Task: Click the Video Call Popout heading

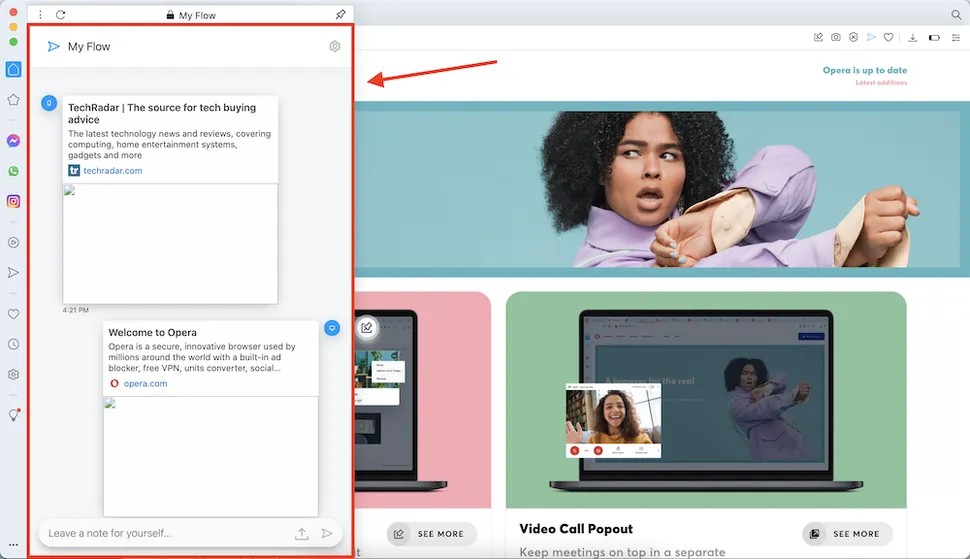Action: pyautogui.click(x=576, y=529)
